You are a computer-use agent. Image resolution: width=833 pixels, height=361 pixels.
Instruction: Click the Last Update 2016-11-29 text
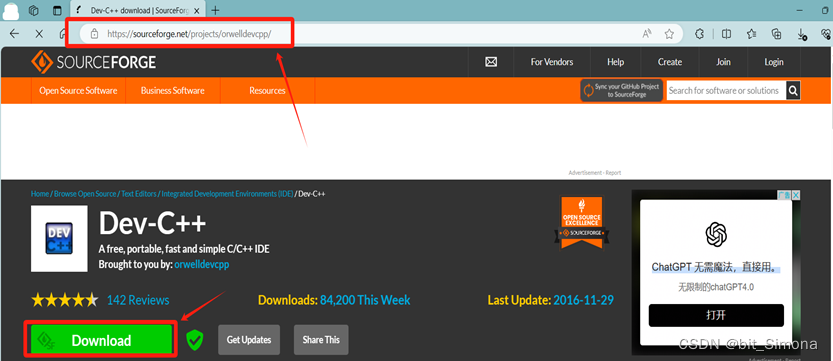(x=550, y=300)
